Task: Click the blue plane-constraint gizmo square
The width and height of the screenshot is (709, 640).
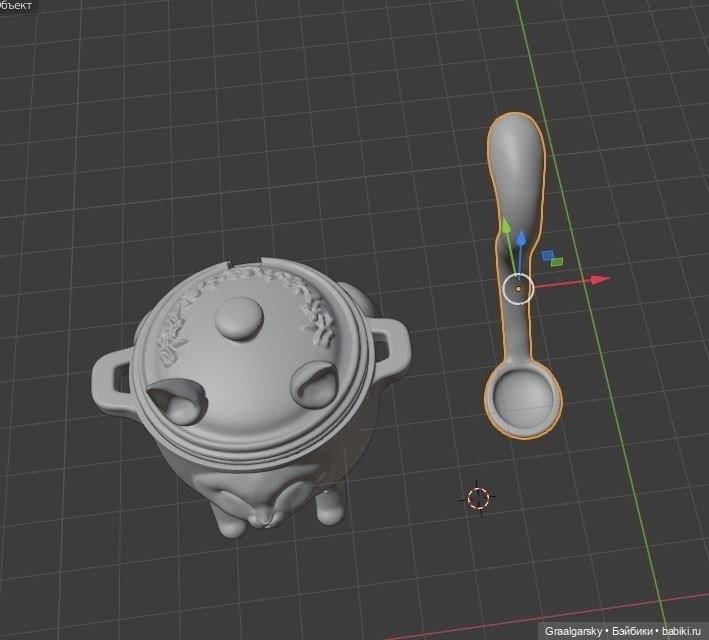Action: 548,256
